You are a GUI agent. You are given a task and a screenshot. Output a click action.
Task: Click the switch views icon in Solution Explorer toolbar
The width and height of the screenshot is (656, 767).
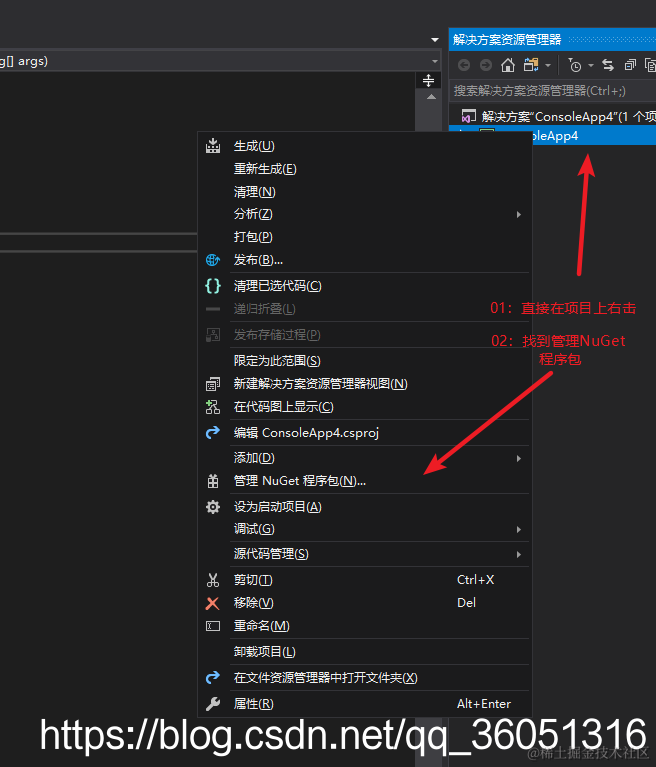[x=531, y=65]
